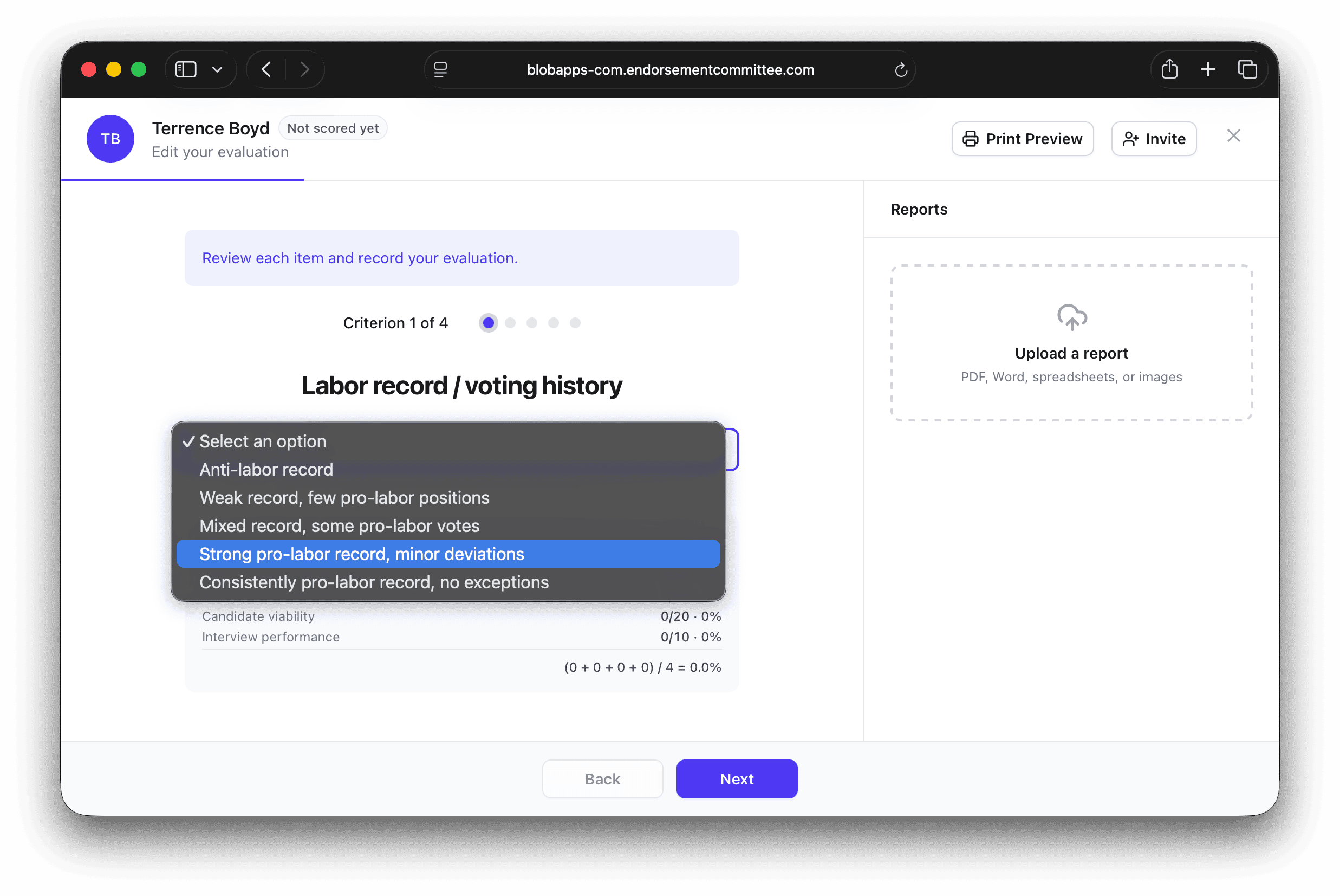Viewport: 1340px width, 896px height.
Task: Open the page settings icon in address bar
Action: 440,69
